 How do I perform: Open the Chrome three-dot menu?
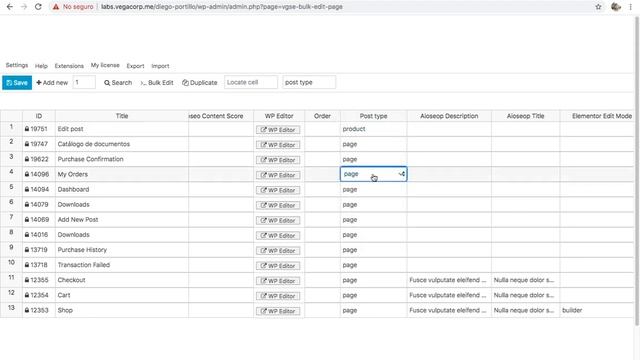tap(631, 7)
